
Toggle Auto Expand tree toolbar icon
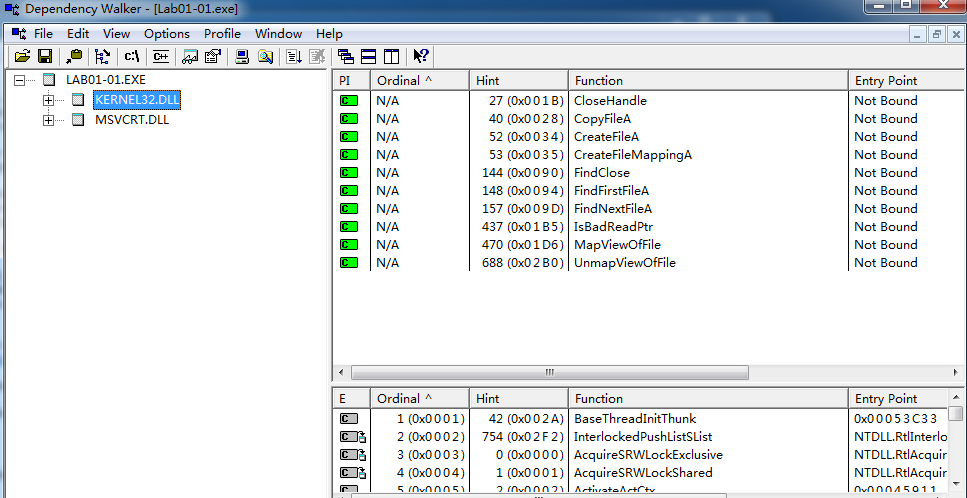(x=102, y=57)
